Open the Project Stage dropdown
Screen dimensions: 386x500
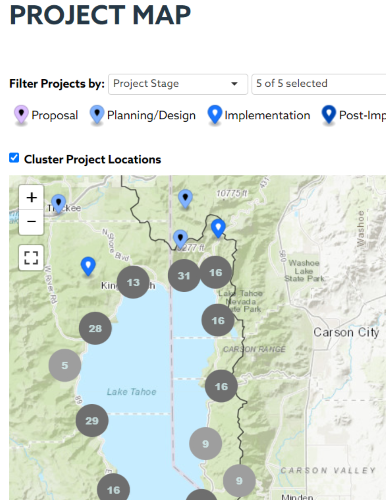click(178, 84)
